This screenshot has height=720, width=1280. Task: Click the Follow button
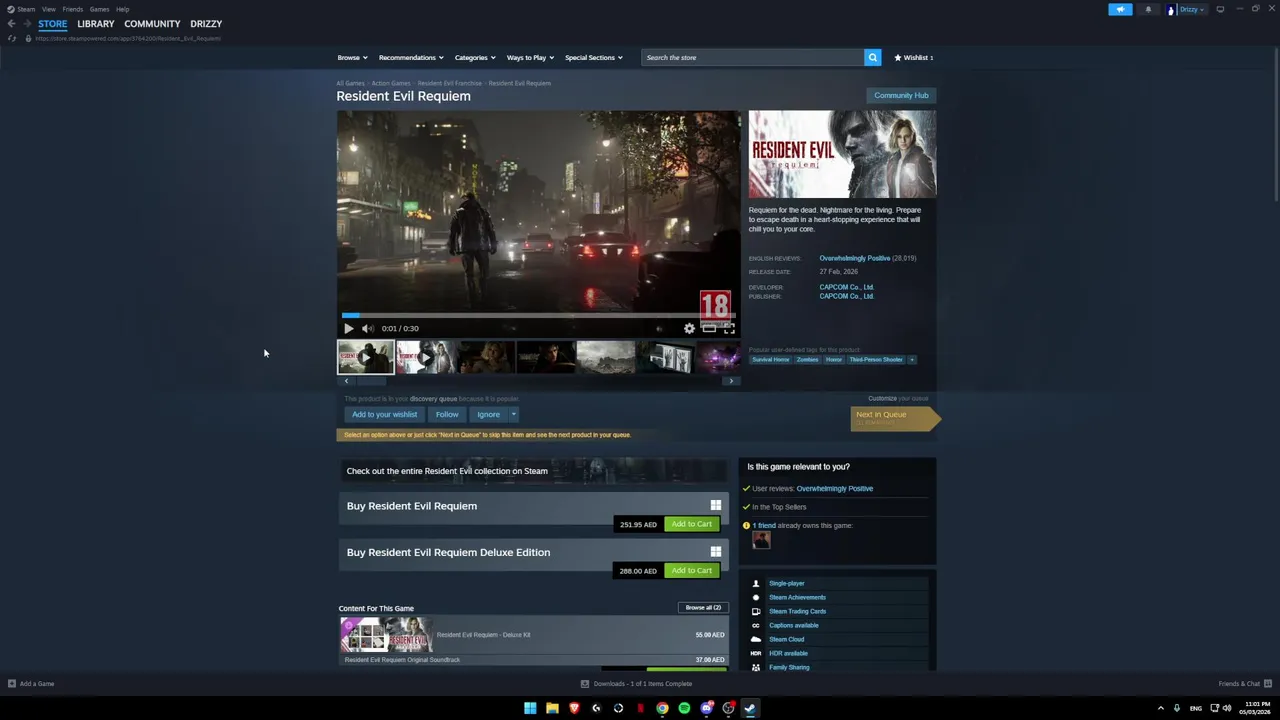[447, 414]
